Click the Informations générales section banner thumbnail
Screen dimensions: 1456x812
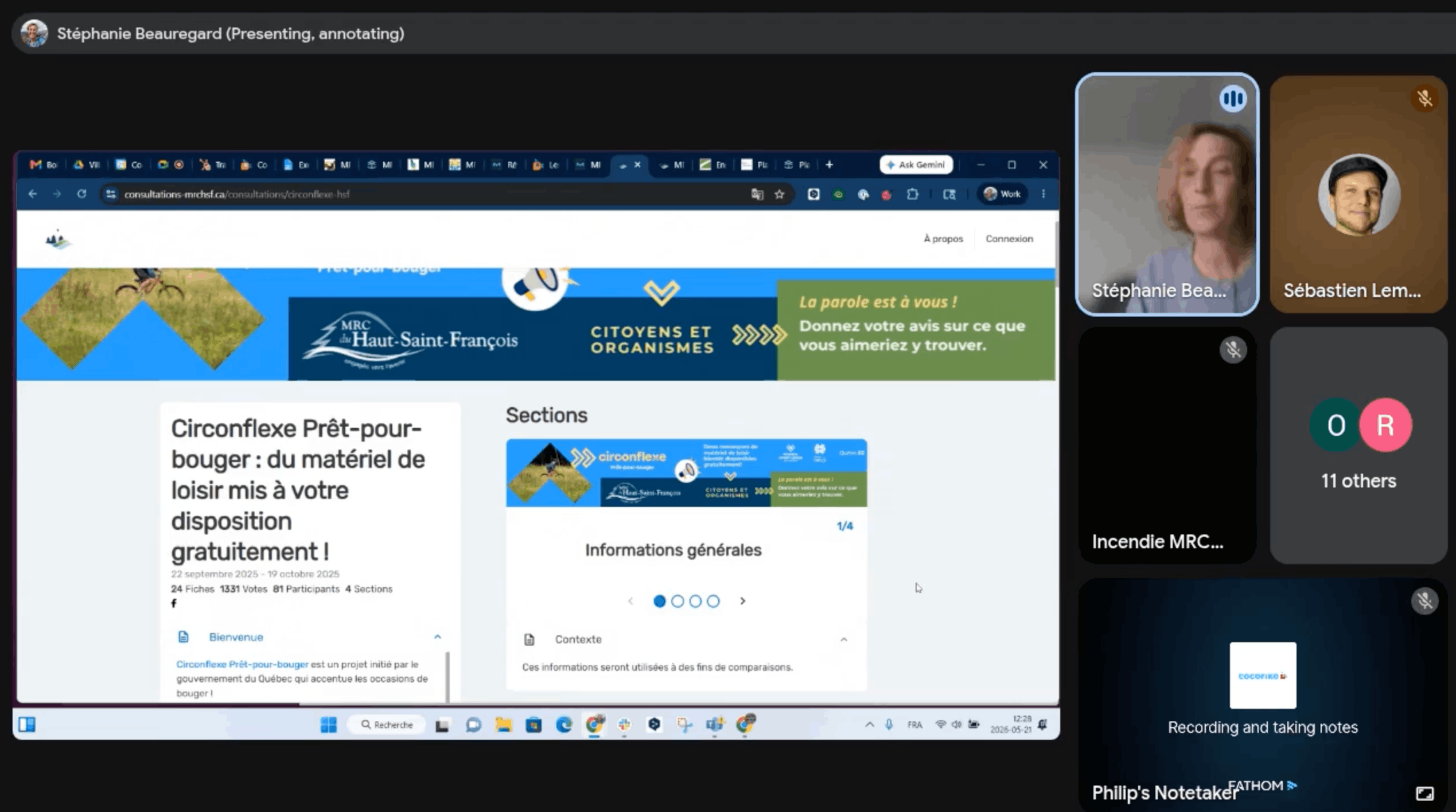686,473
